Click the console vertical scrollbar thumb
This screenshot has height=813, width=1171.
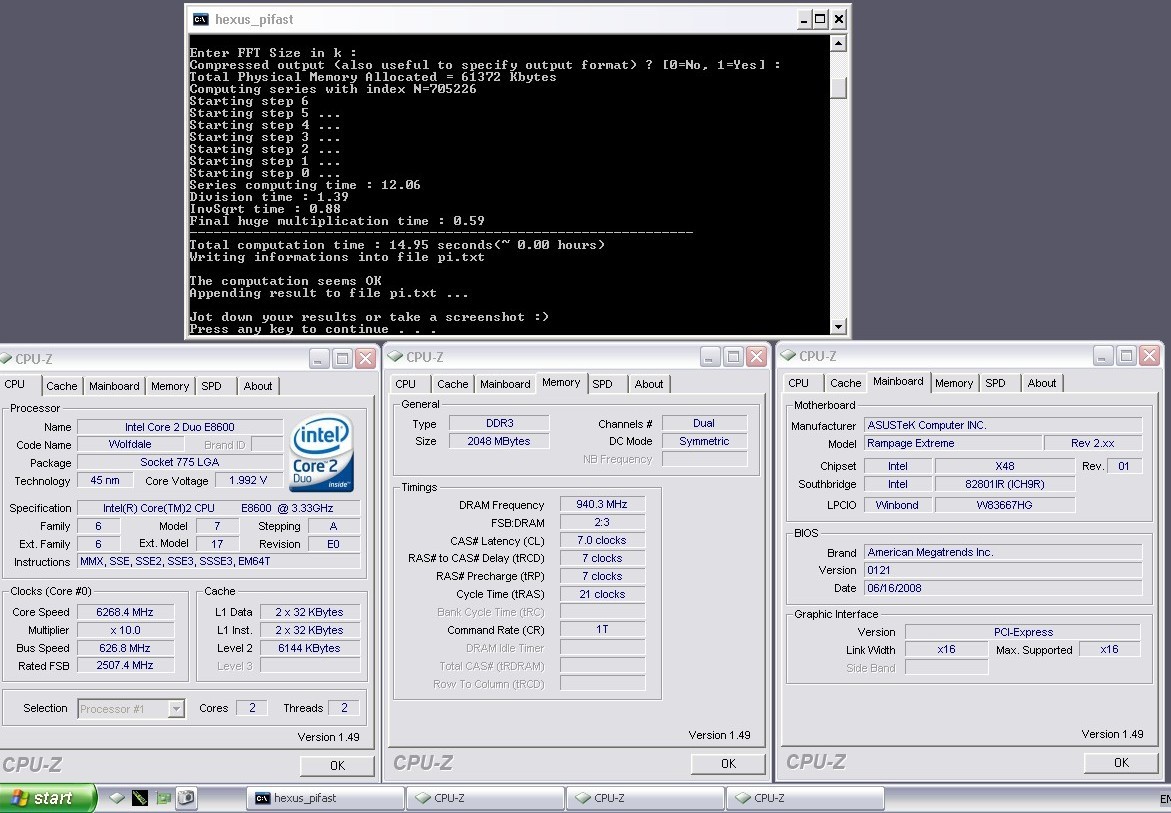tap(838, 88)
